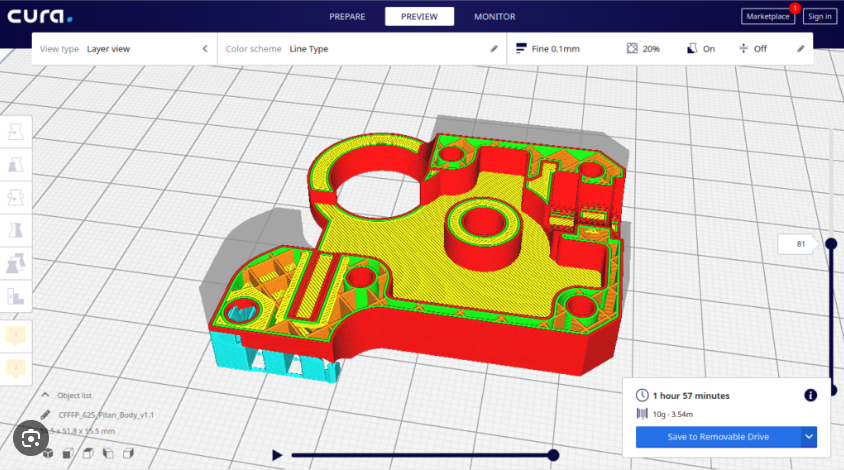Select CFFFP_625_Pitan_Body_v1.1 in object list
The width and height of the screenshot is (844, 470).
pos(106,415)
